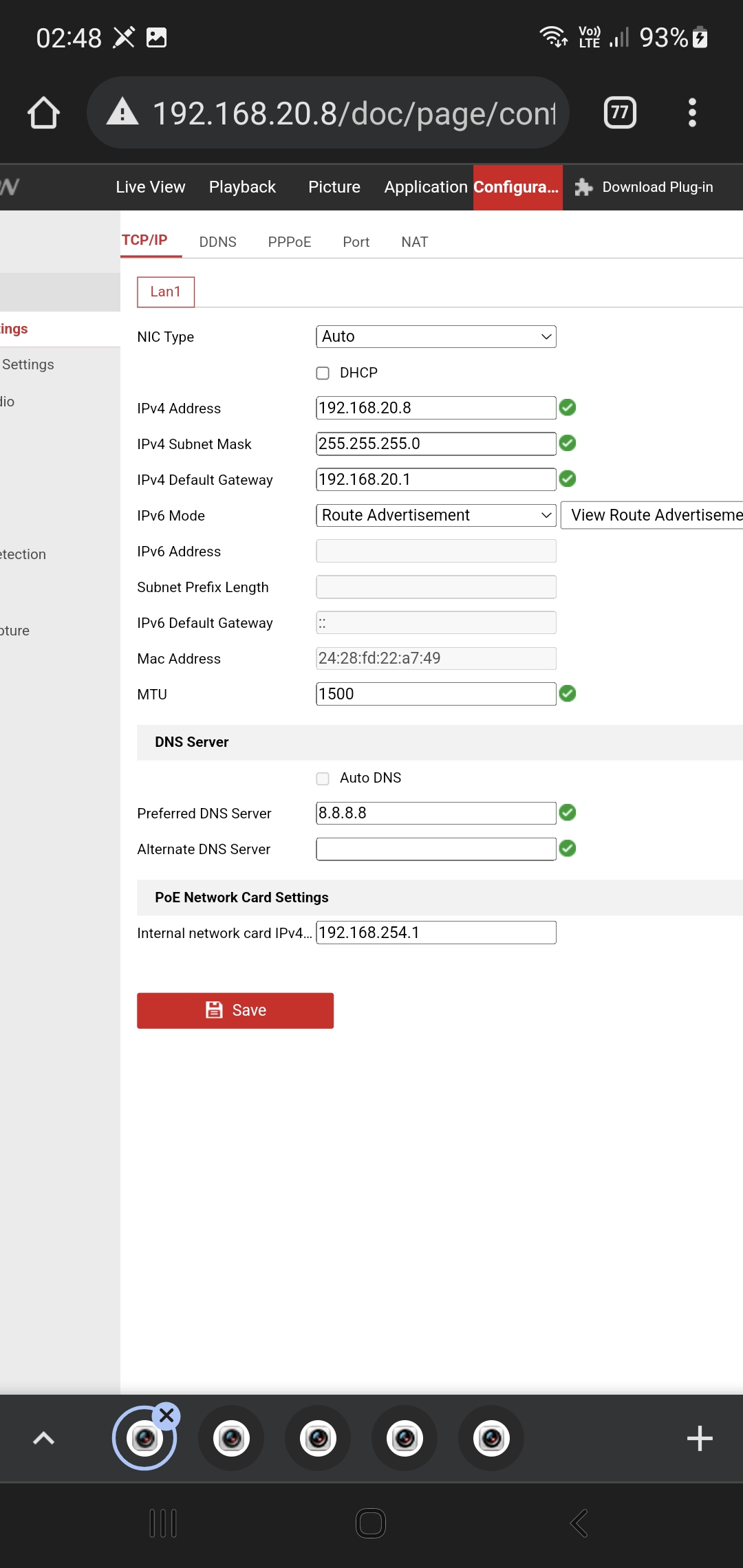Toggle the Auto DNS checkbox
The image size is (743, 1568).
coord(323,778)
